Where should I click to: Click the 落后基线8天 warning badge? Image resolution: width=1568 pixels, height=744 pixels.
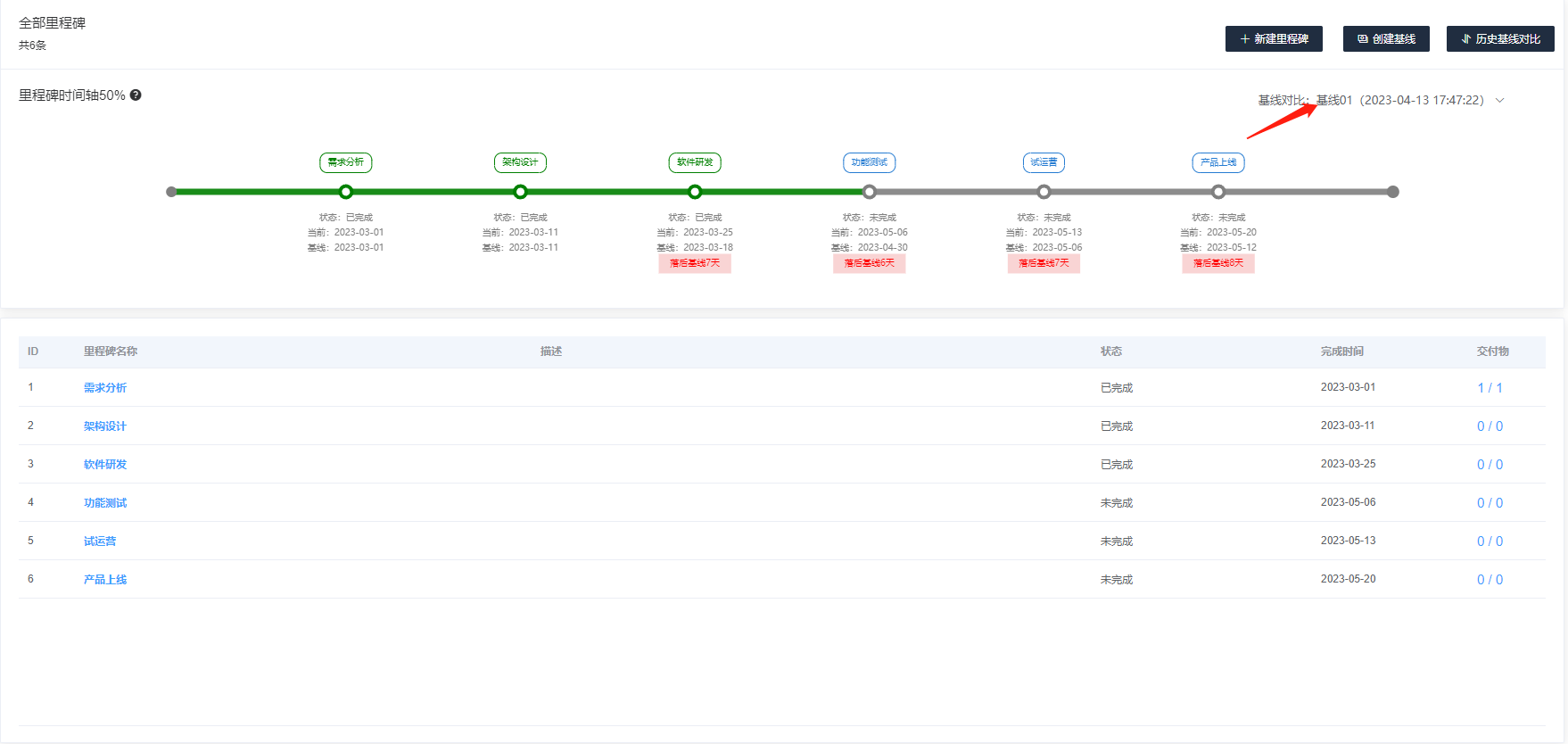(x=1218, y=263)
